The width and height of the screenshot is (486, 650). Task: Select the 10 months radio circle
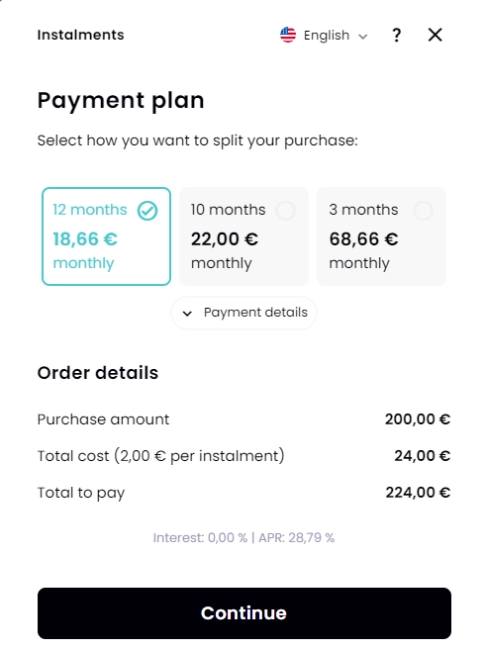pyautogui.click(x=286, y=211)
